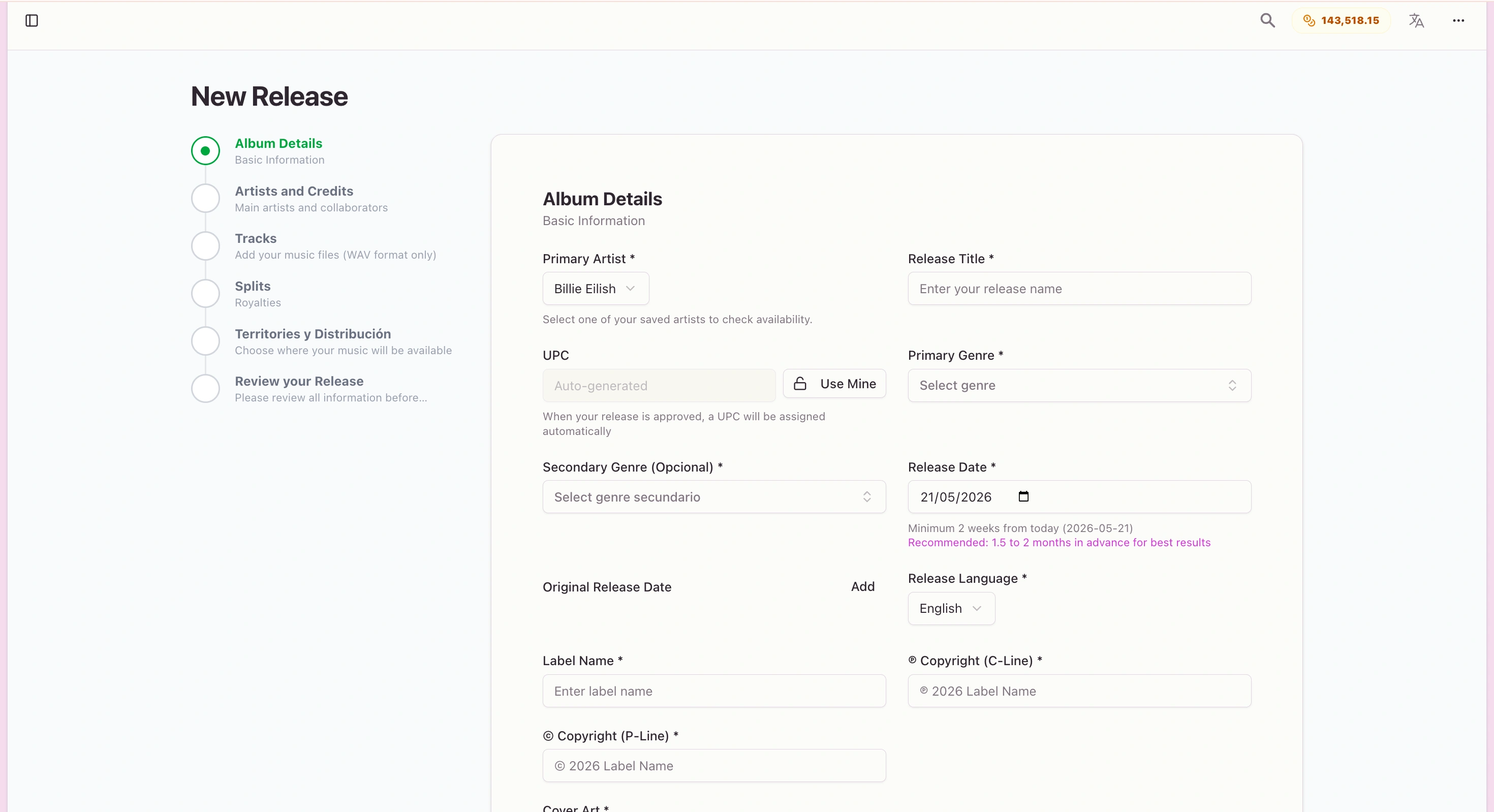
Task: Open search with the magnifier icon
Action: coord(1267,21)
